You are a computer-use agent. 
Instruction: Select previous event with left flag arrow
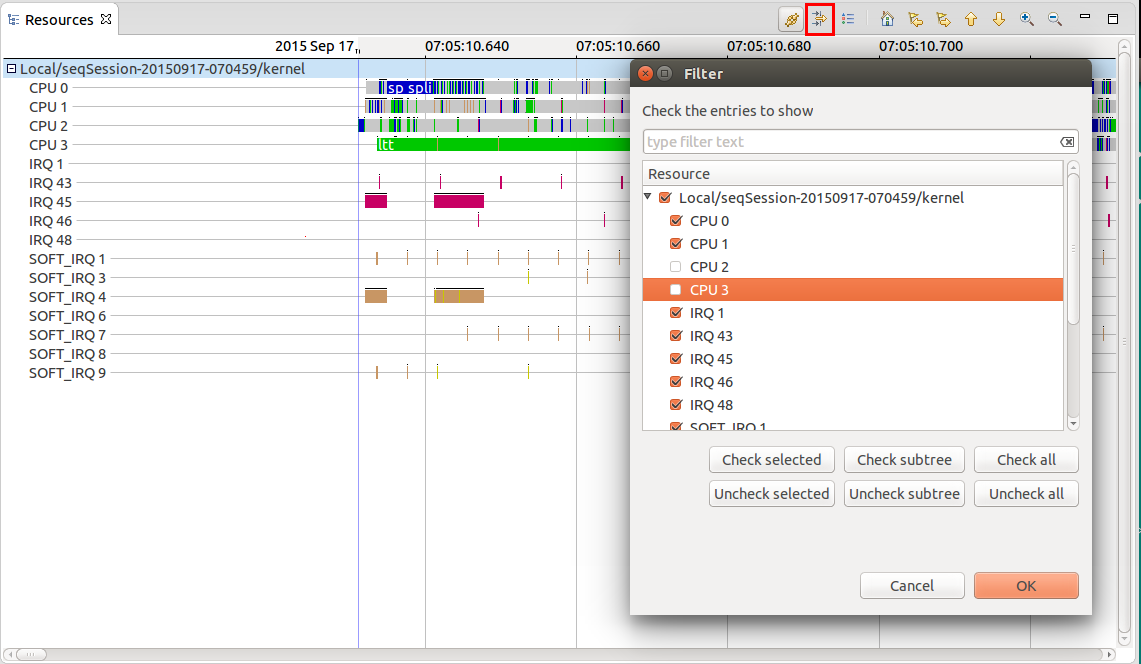915,19
